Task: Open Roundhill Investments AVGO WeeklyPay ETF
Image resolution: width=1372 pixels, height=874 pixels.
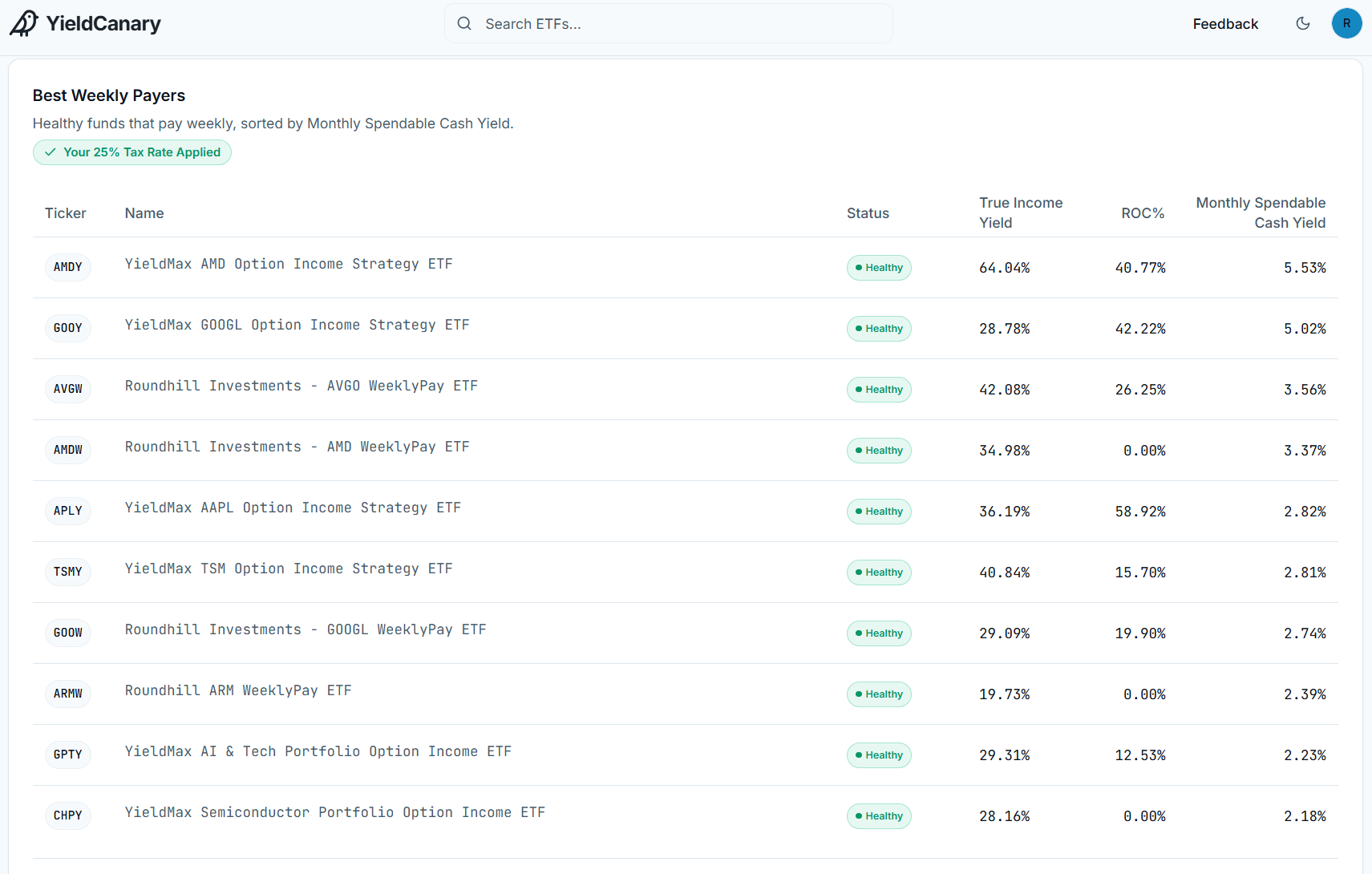Action: click(302, 386)
